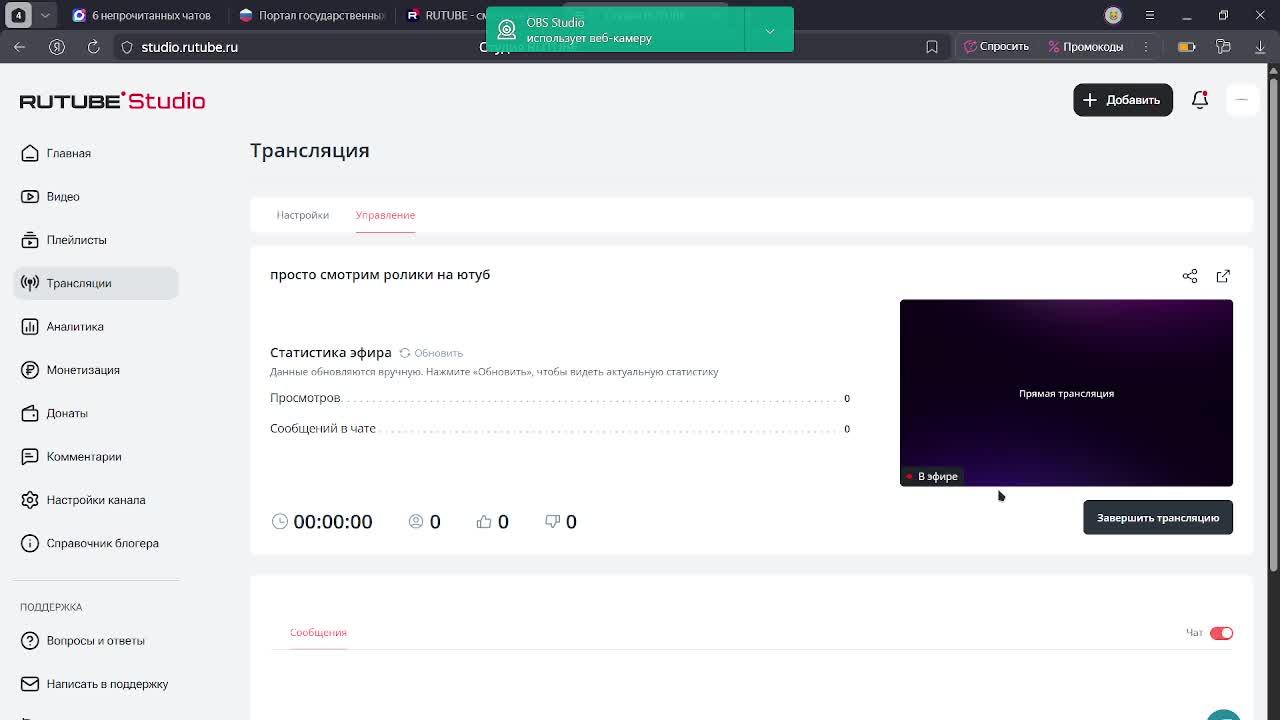Screen dimensions: 1280x720
Task: Toggle the Чат switch
Action: click(1221, 633)
